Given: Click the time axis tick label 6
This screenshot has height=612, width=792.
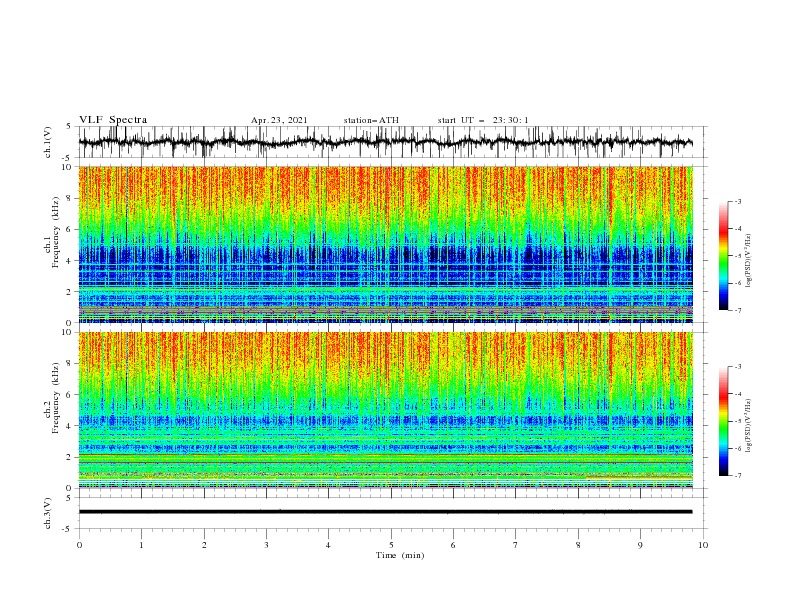Looking at the screenshot, I should 454,545.
